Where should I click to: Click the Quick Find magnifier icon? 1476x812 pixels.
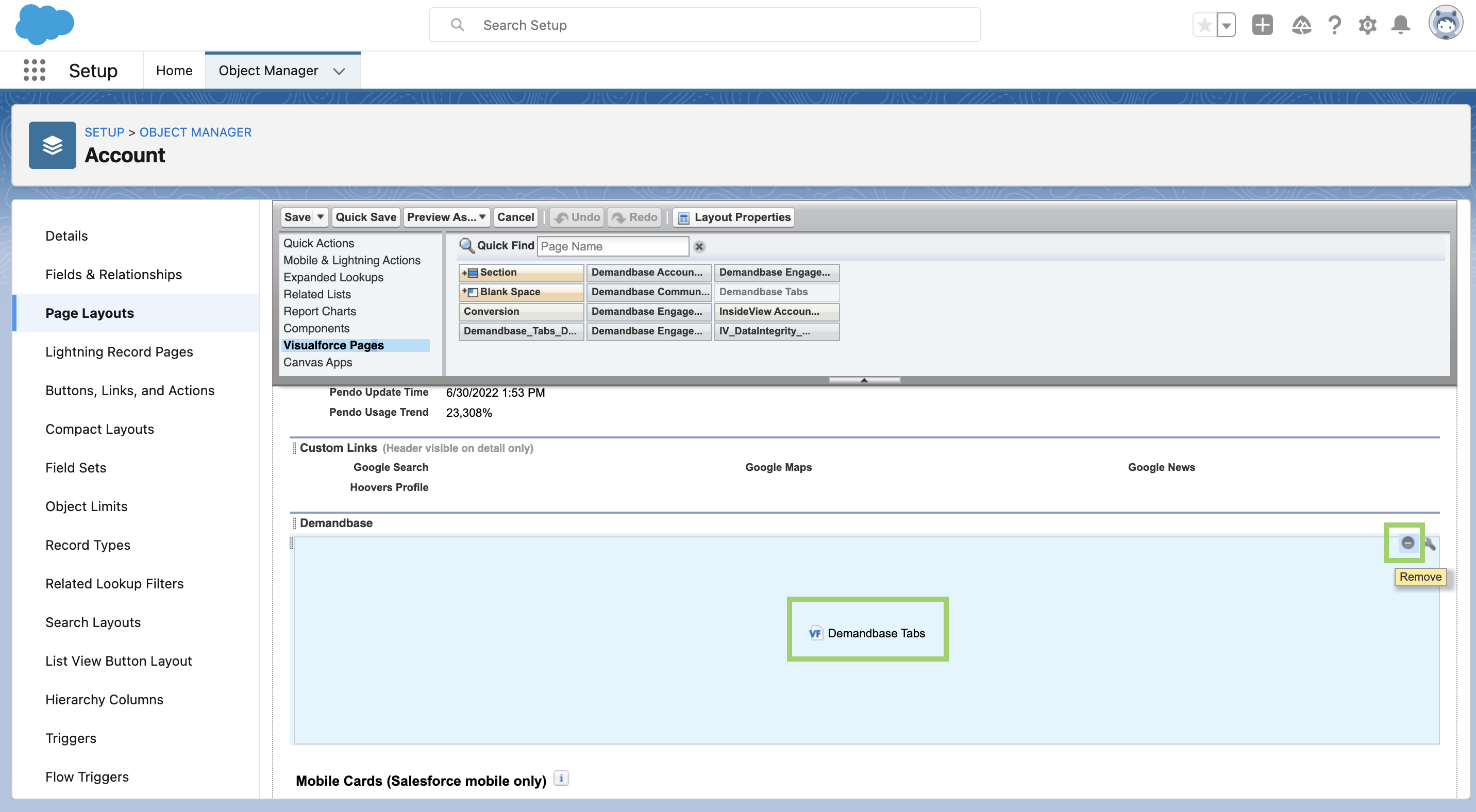click(x=466, y=246)
